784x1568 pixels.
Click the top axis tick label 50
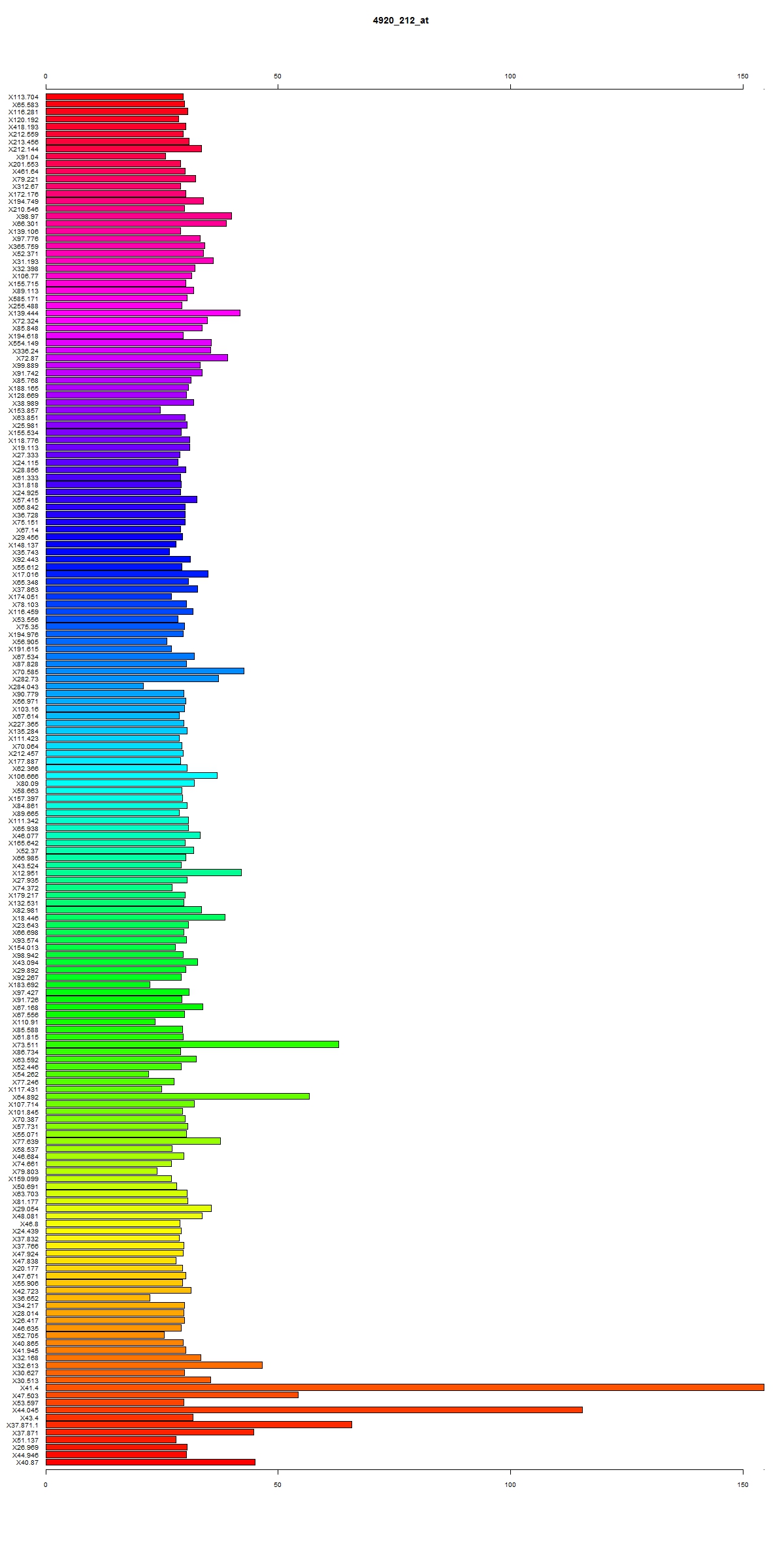pyautogui.click(x=278, y=76)
